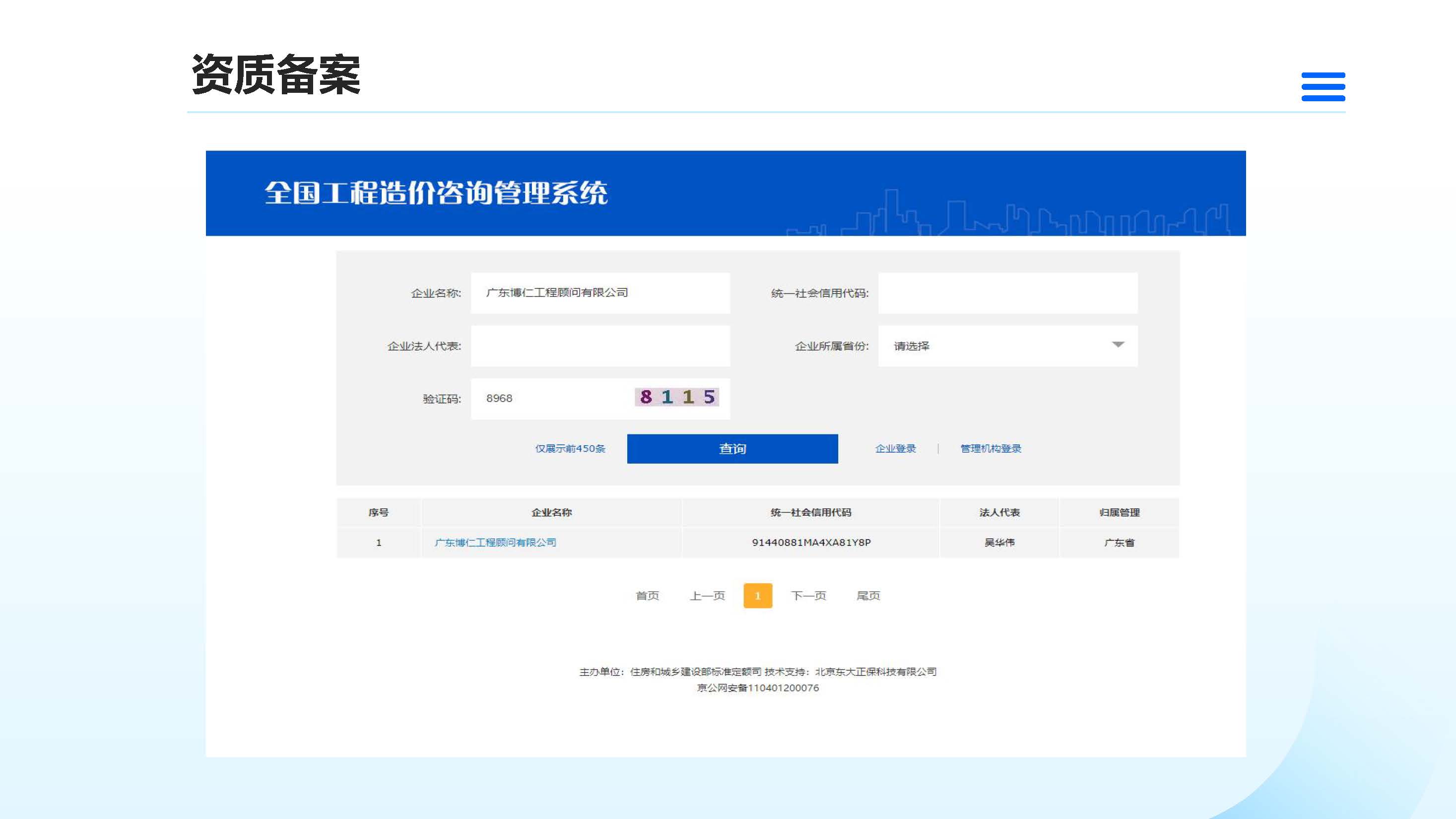The image size is (1456, 819).
Task: Click the 序号 column header
Action: (x=379, y=513)
